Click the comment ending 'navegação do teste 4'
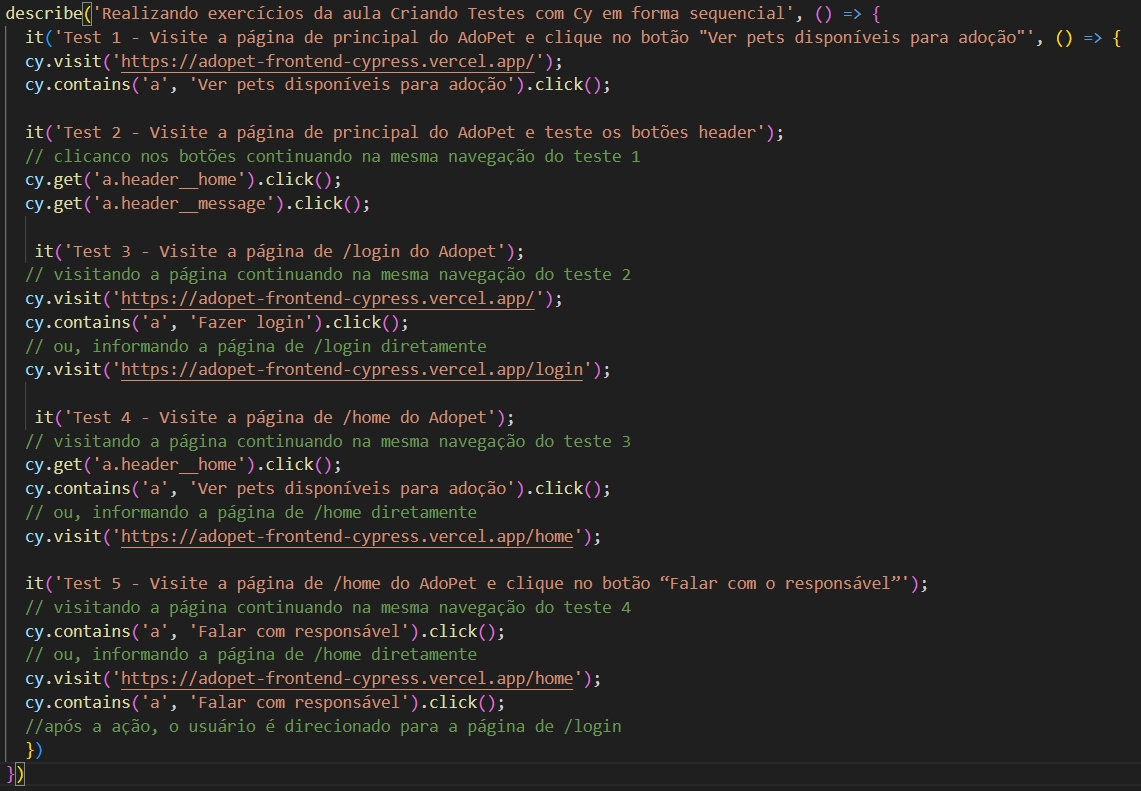This screenshot has height=791, width=1141. coord(327,608)
